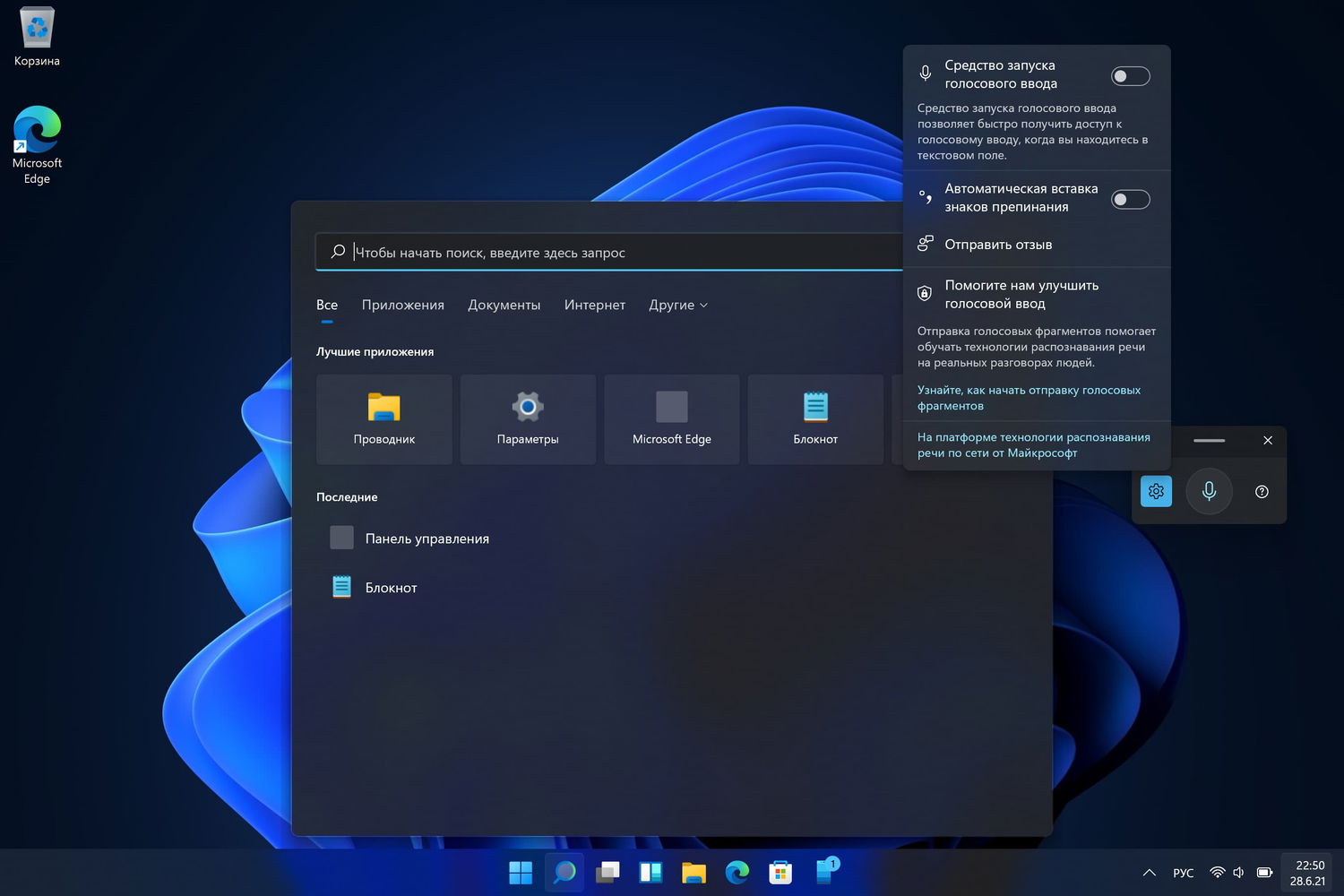Open the Start menu from the taskbar

[x=521, y=872]
